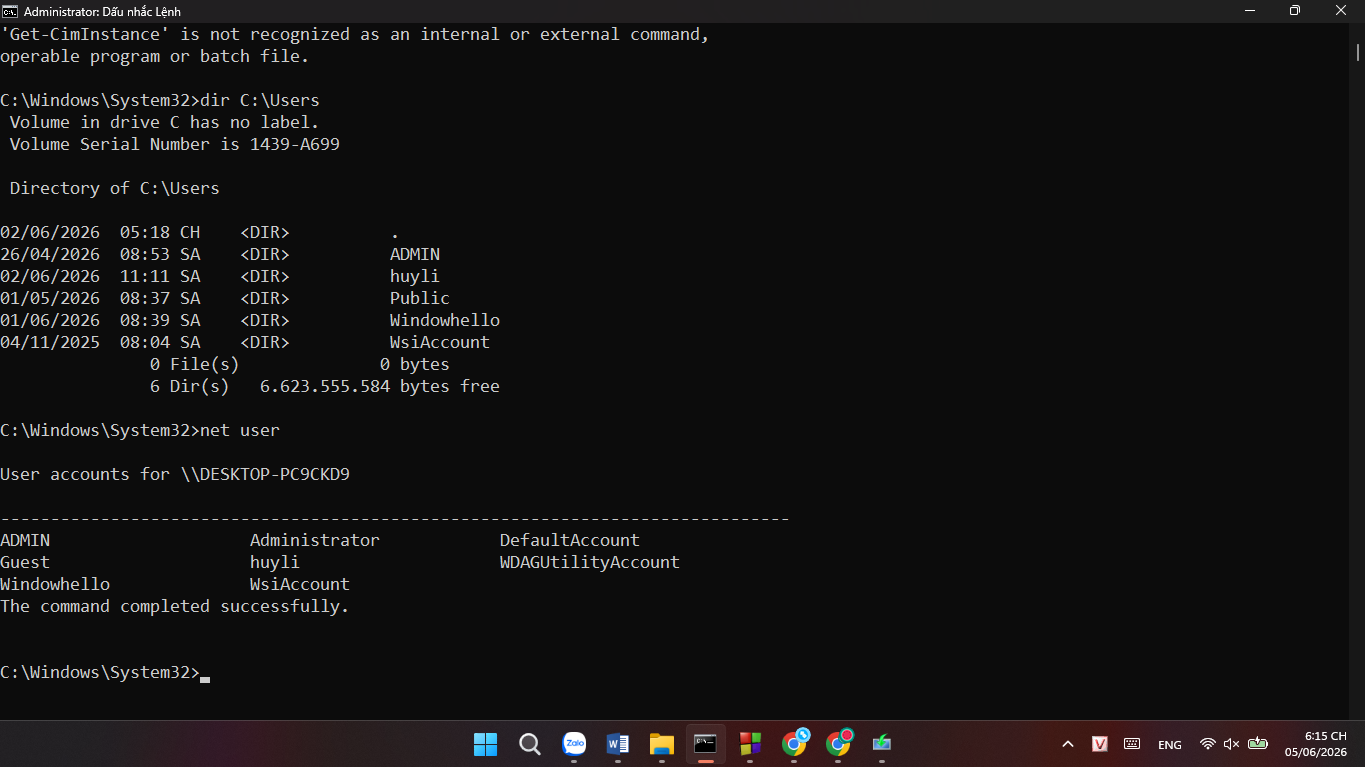The height and width of the screenshot is (767, 1365).
Task: Click the 'net user' command text
Action: tap(240, 430)
